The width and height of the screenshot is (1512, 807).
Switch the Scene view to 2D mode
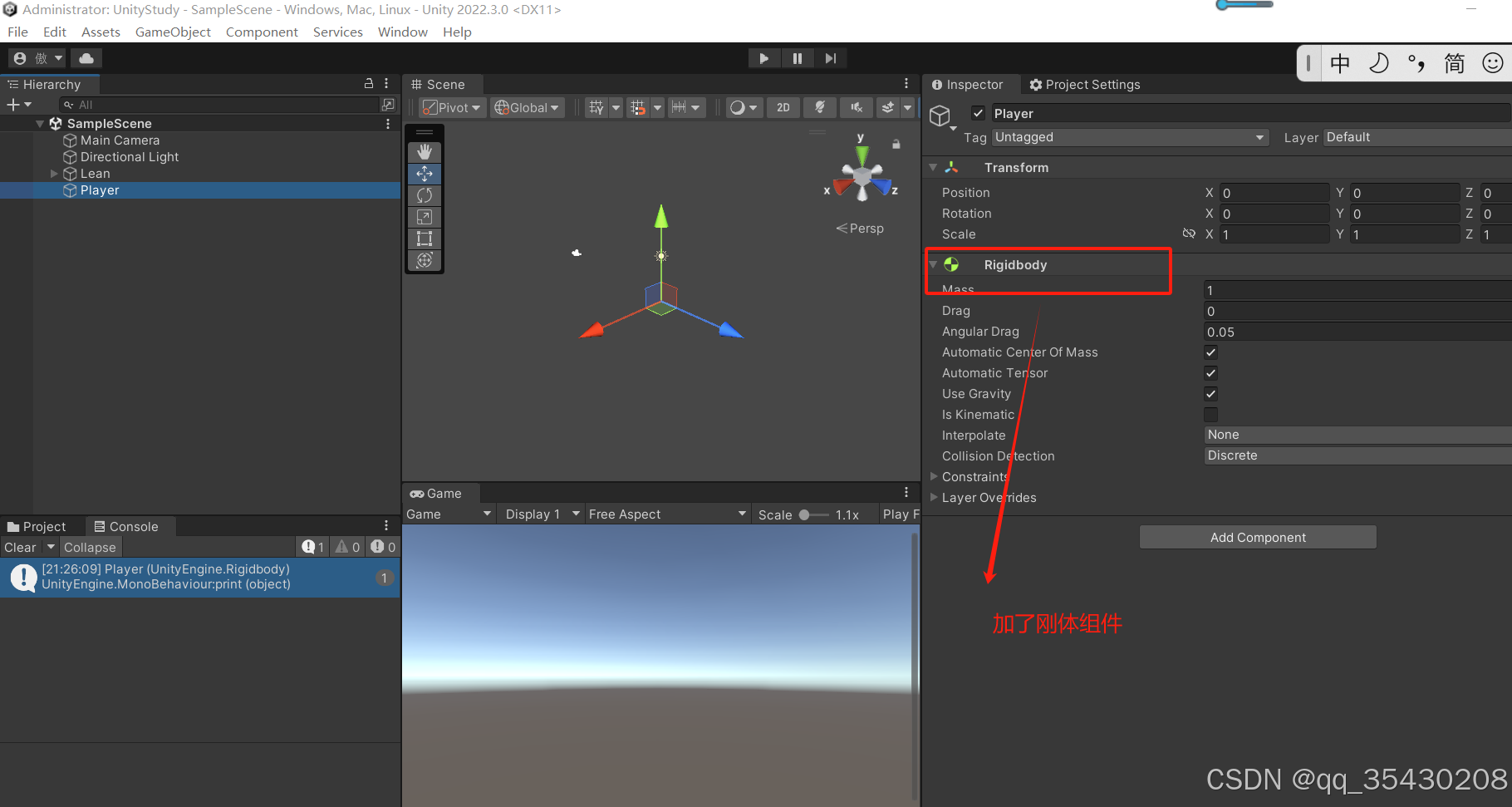(783, 107)
